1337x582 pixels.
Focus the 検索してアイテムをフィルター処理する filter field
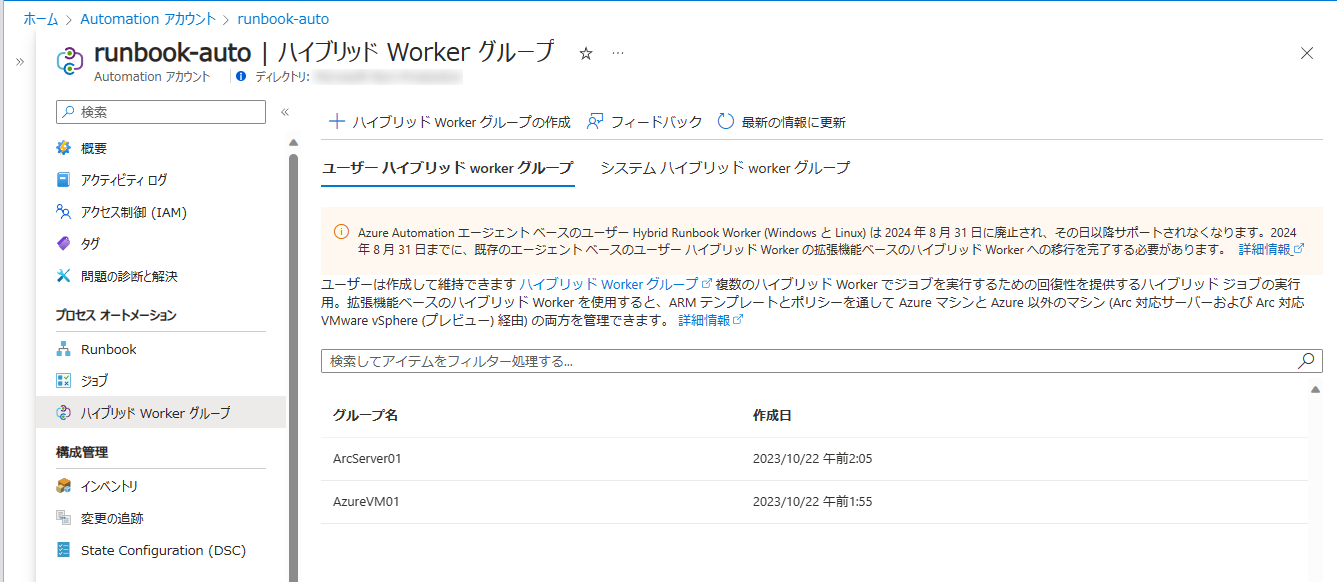(x=822, y=361)
